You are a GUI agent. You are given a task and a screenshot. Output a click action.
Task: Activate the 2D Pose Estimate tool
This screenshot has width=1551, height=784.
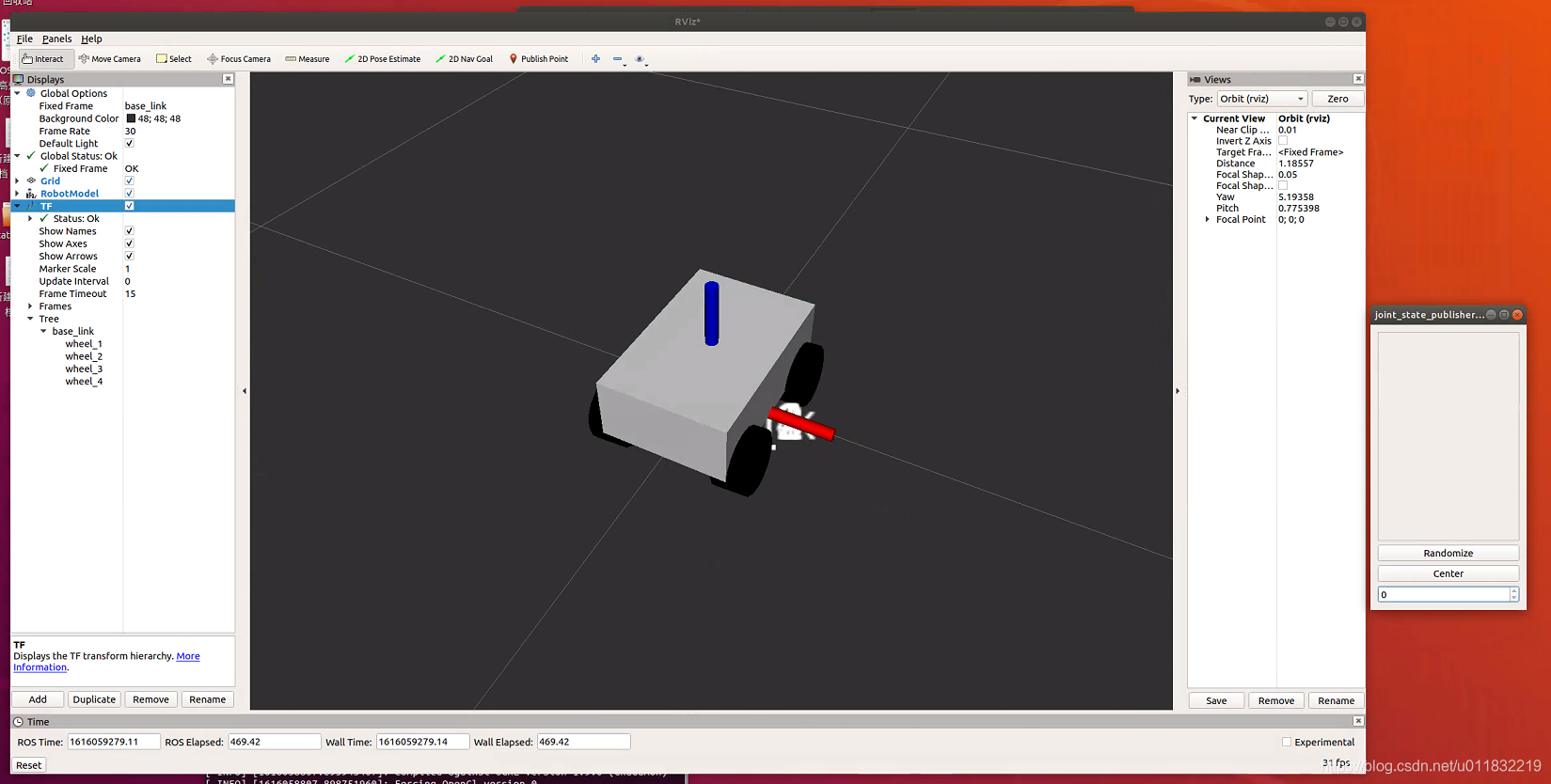click(x=383, y=59)
